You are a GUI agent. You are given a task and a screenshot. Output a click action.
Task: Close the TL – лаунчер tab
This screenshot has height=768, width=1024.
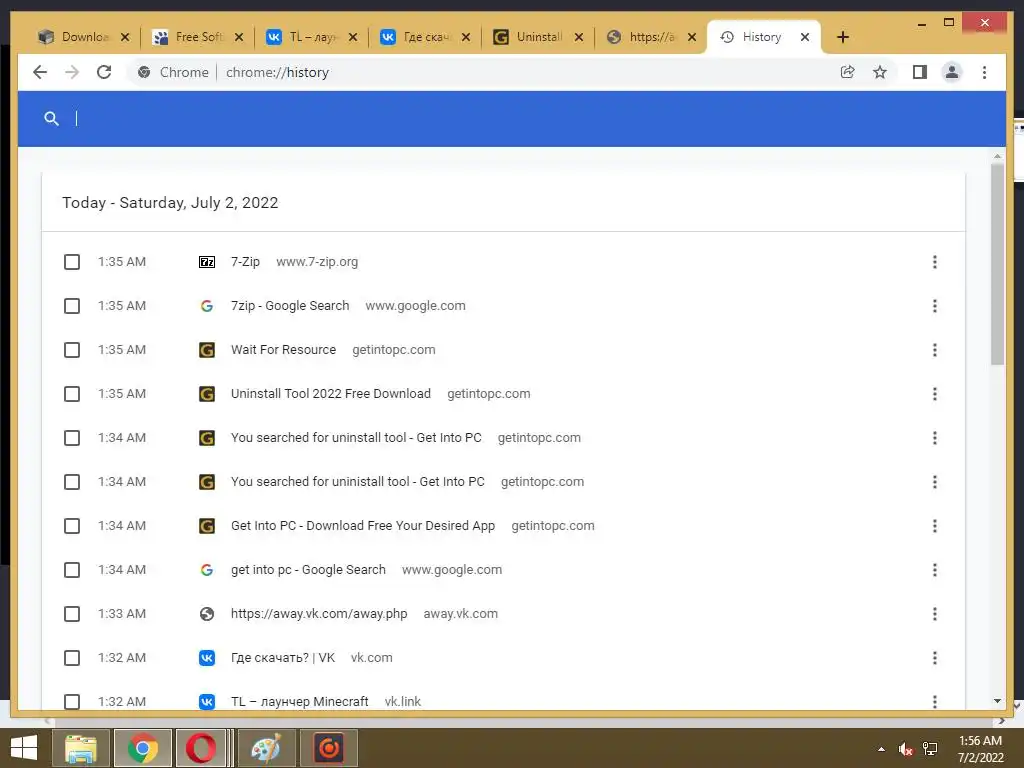[353, 37]
